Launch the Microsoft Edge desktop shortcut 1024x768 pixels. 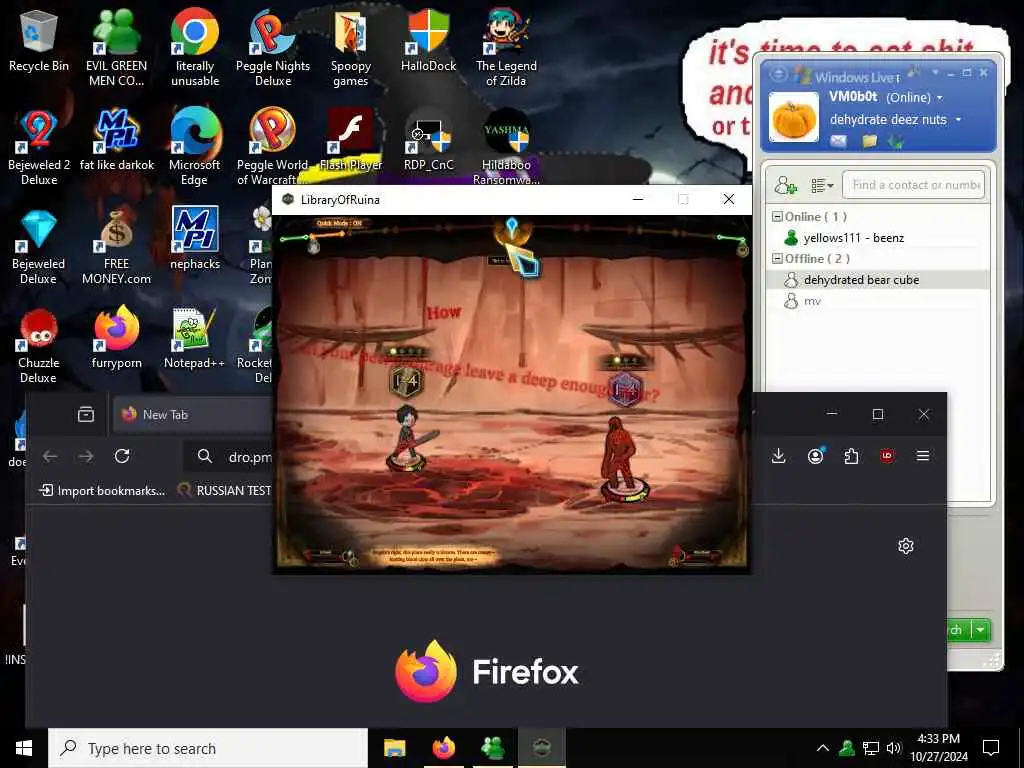(195, 146)
